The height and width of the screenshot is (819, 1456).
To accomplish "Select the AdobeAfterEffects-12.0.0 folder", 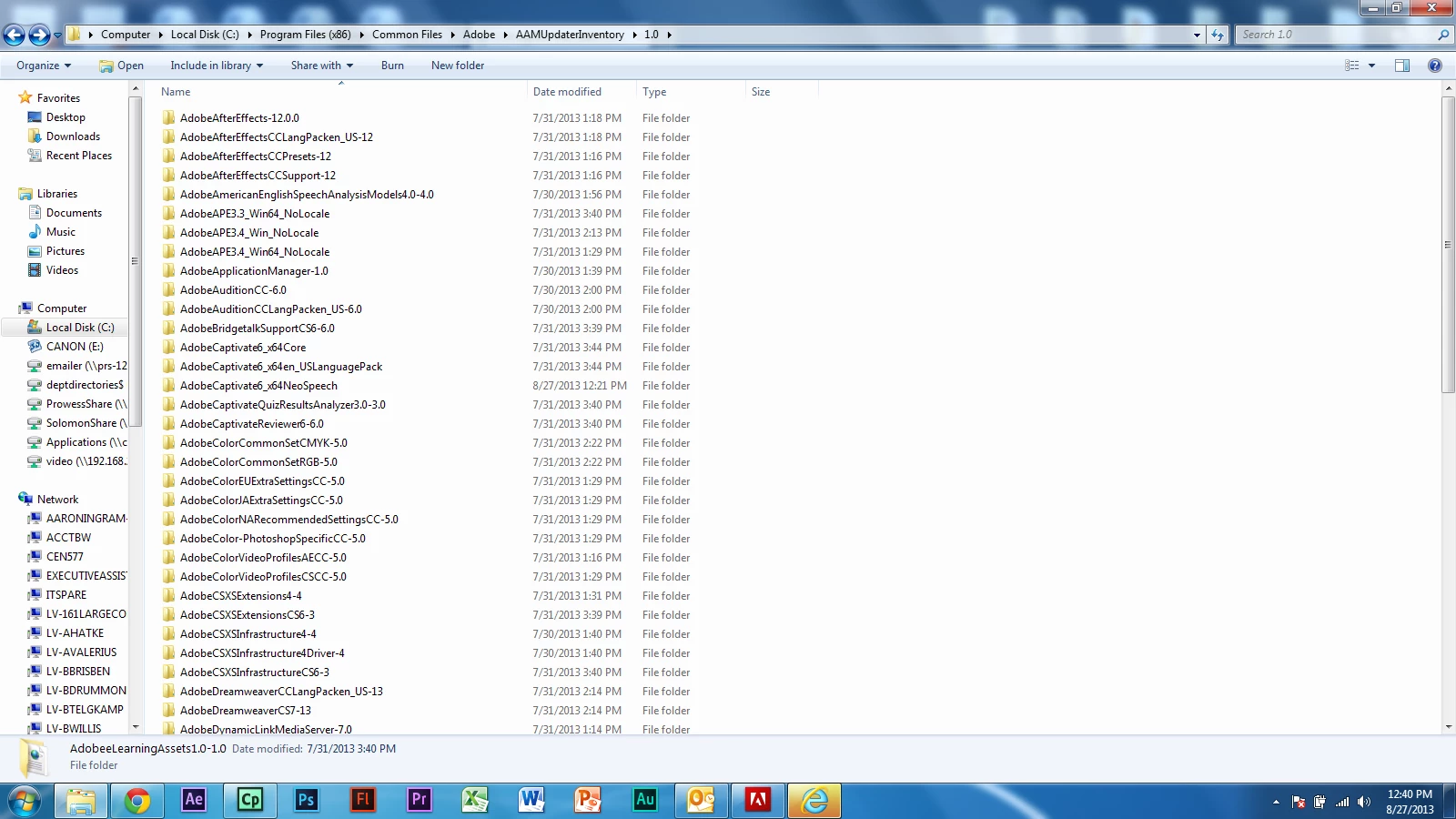I will tap(239, 118).
